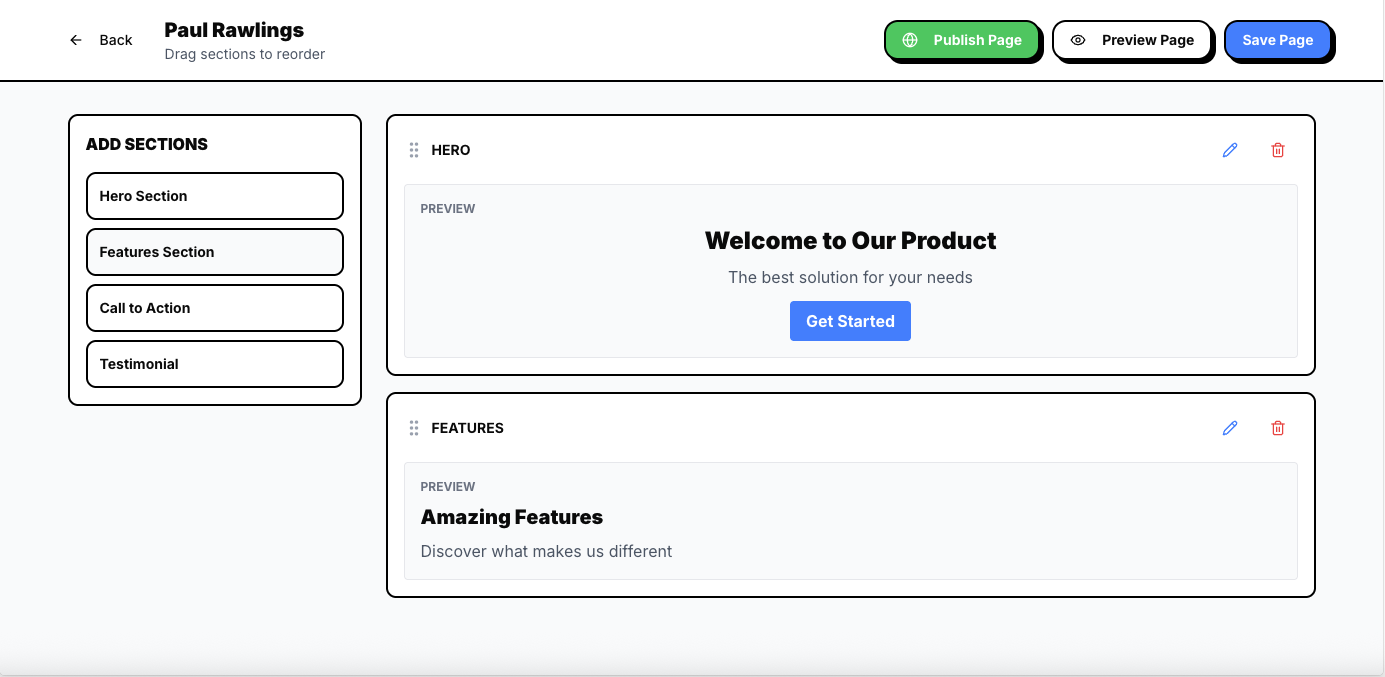Click the Features section drag handle
1385x677 pixels.
(414, 428)
